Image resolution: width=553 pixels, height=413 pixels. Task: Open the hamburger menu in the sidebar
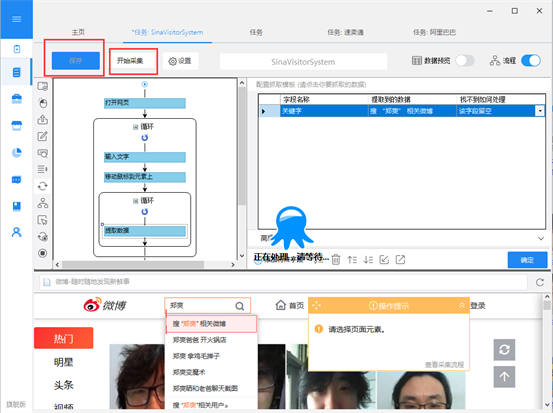[17, 19]
